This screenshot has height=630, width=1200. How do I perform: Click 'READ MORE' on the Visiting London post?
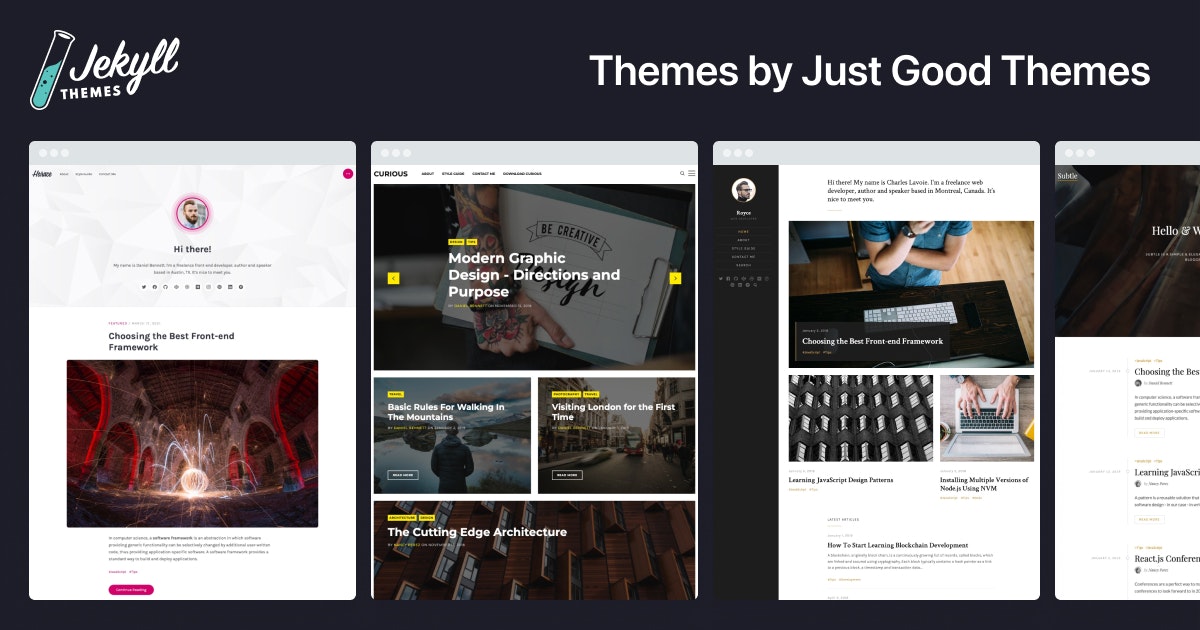coord(567,475)
